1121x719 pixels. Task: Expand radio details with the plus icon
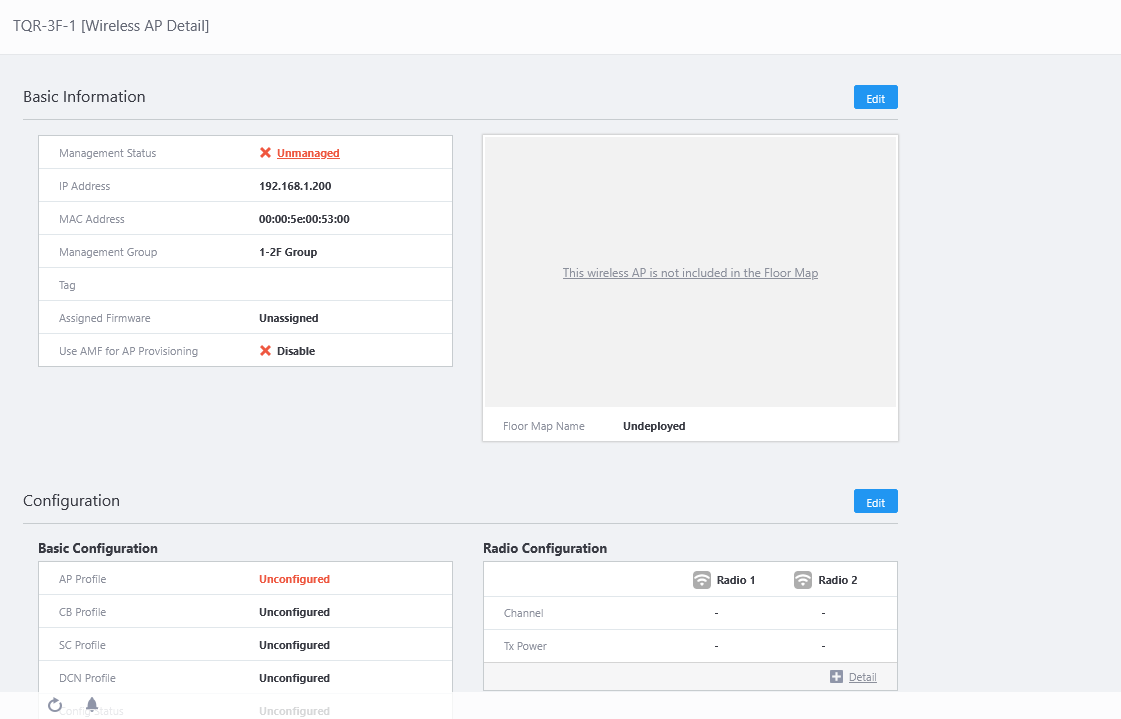(836, 677)
